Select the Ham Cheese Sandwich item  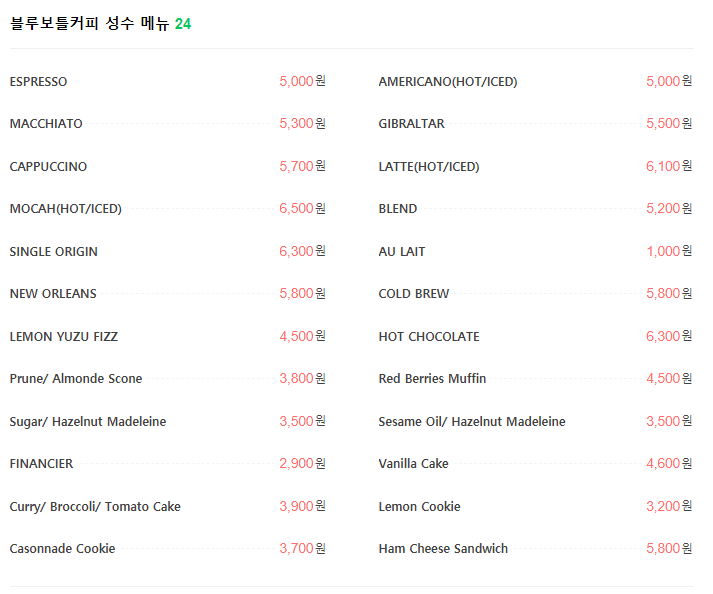(x=443, y=549)
